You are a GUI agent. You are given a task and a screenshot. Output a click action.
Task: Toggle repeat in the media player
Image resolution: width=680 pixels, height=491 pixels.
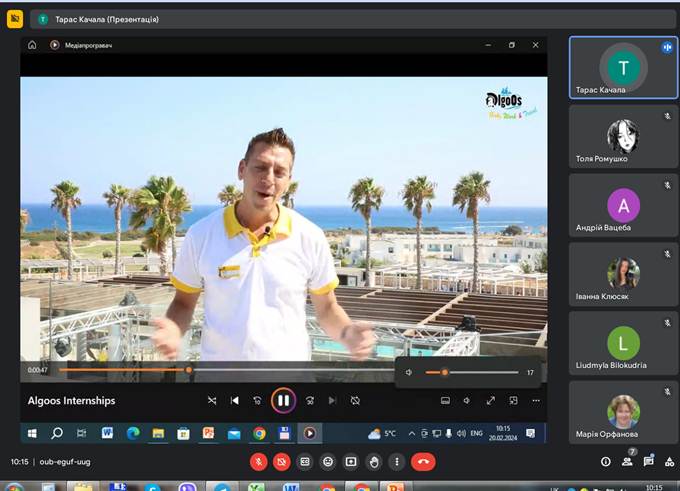[x=355, y=400]
